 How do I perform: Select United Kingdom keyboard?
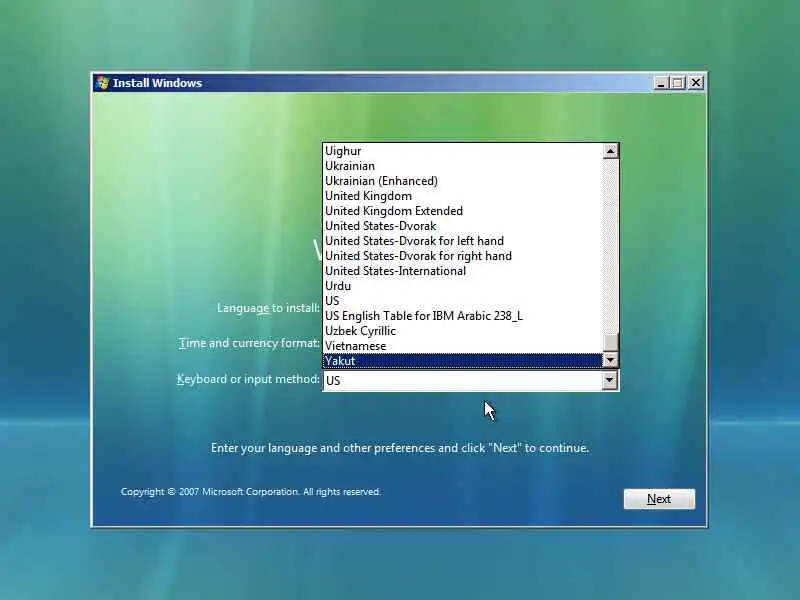(462, 196)
